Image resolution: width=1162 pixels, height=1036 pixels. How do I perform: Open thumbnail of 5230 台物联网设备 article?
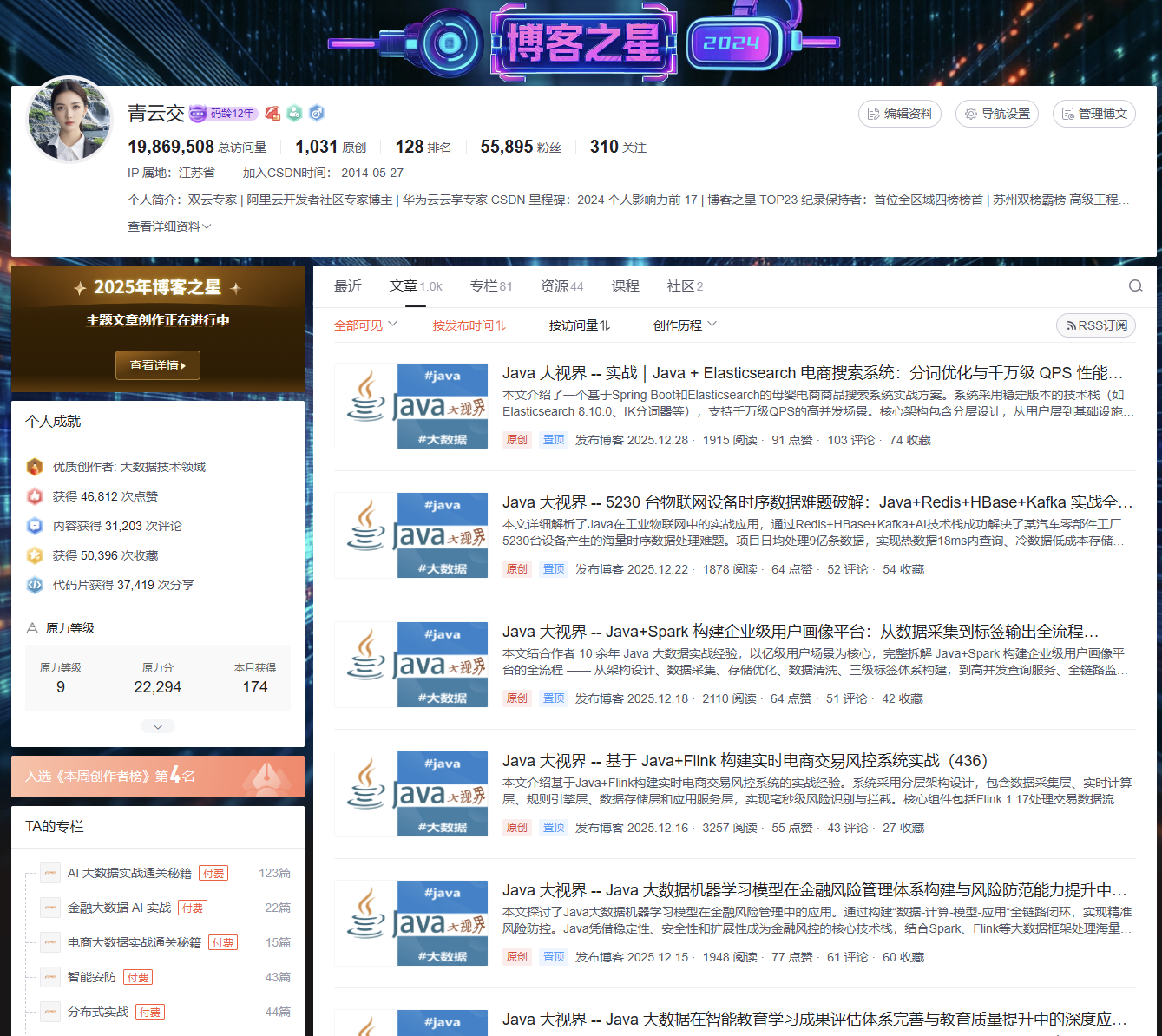pos(411,535)
